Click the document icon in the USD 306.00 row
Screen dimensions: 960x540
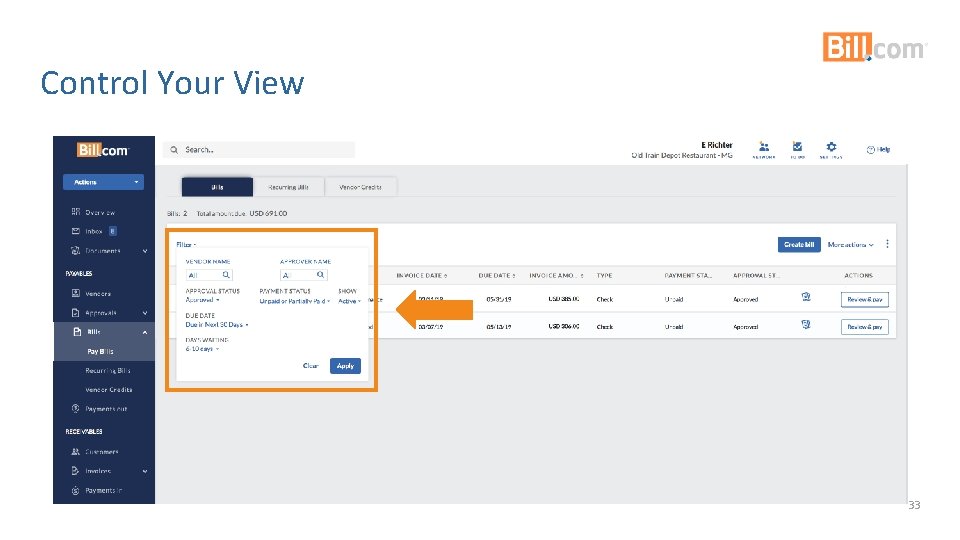[x=806, y=324]
